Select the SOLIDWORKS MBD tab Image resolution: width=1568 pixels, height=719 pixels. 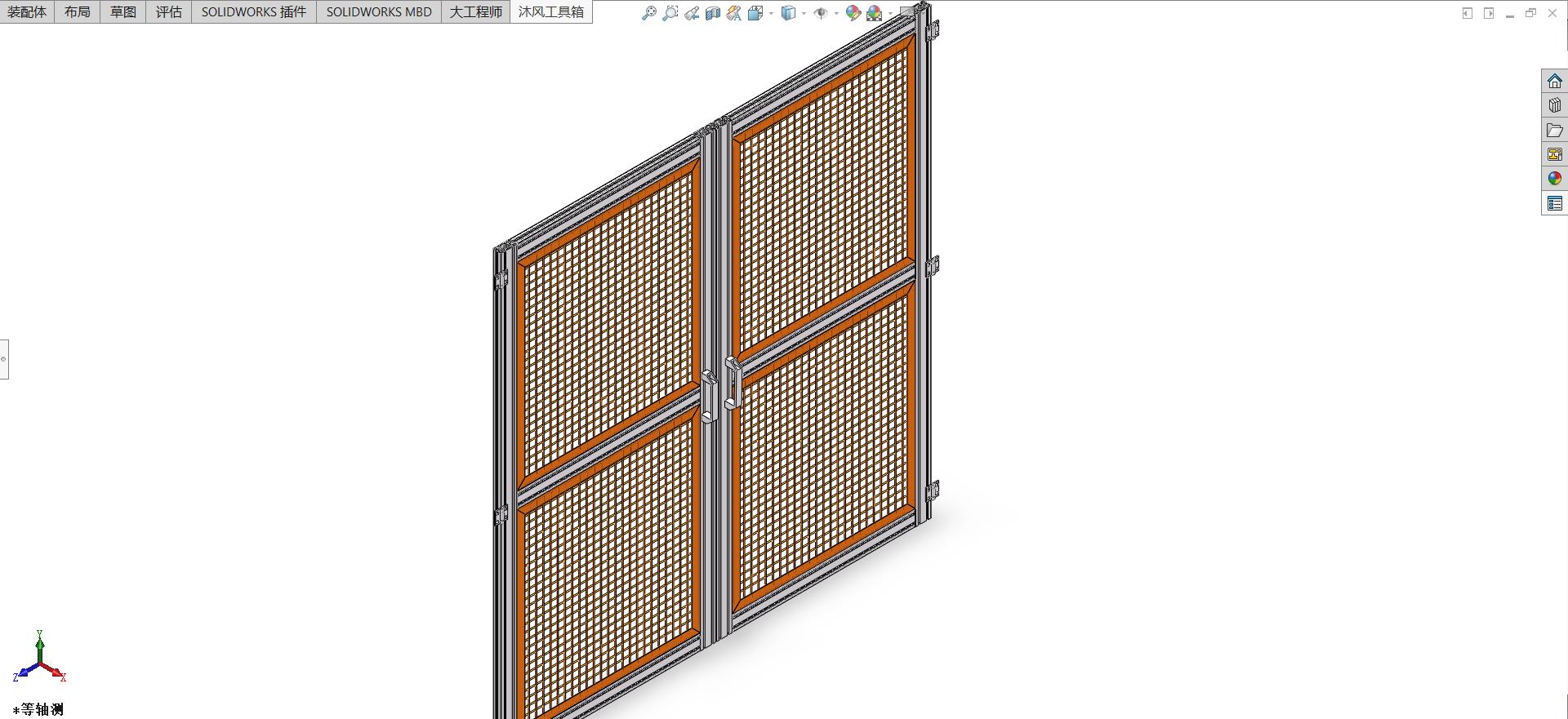(x=379, y=11)
